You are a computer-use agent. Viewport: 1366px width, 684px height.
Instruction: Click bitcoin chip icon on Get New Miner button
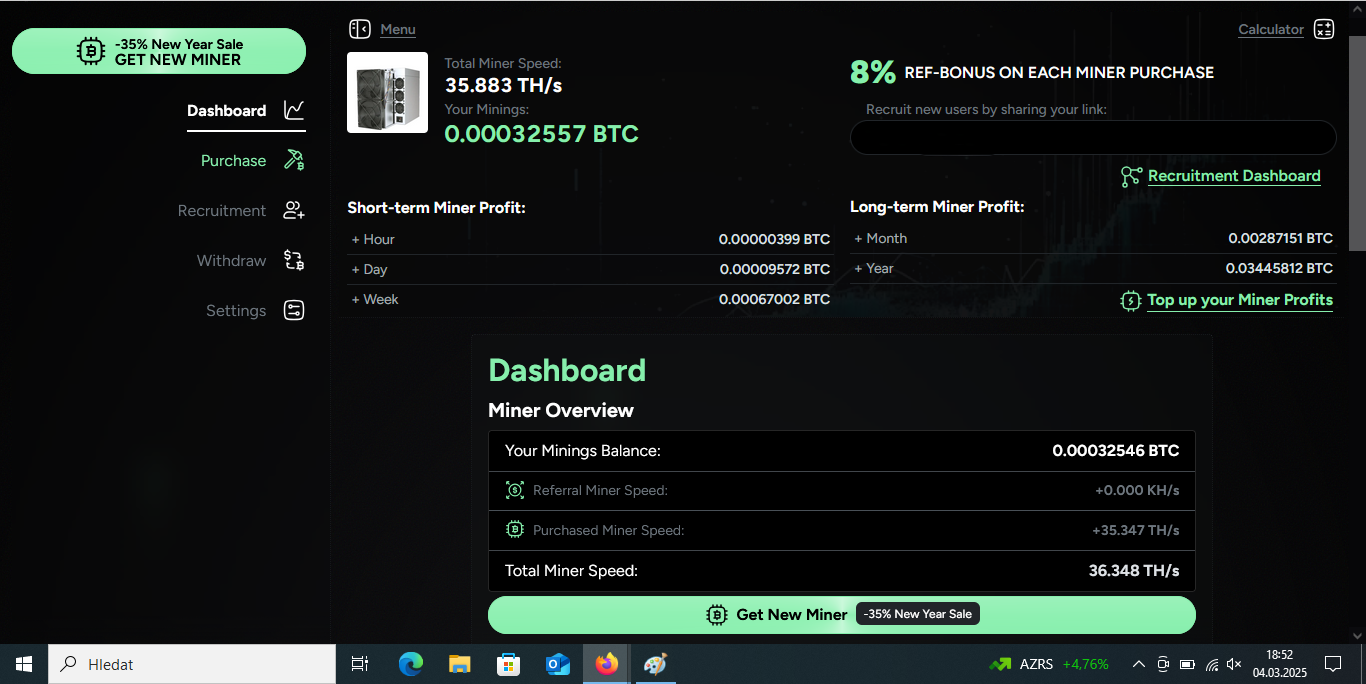(717, 615)
